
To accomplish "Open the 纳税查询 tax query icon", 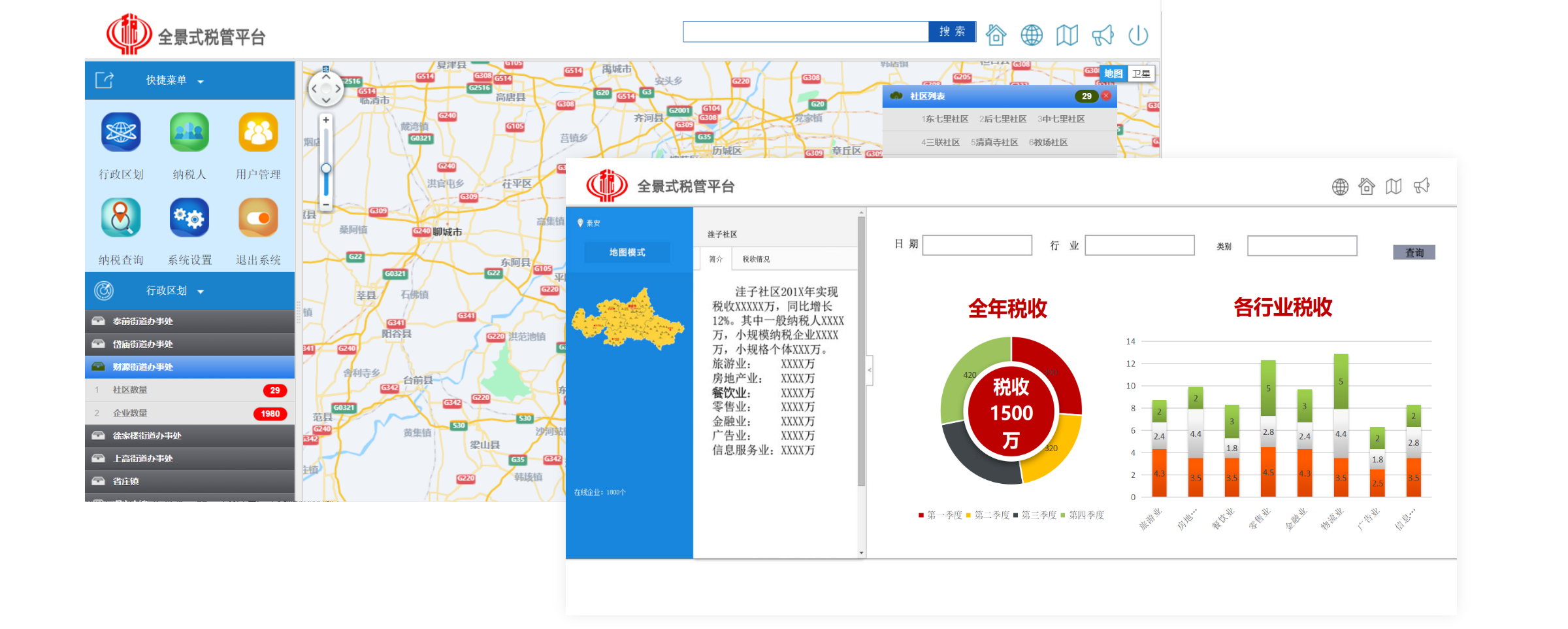I will tap(121, 218).
